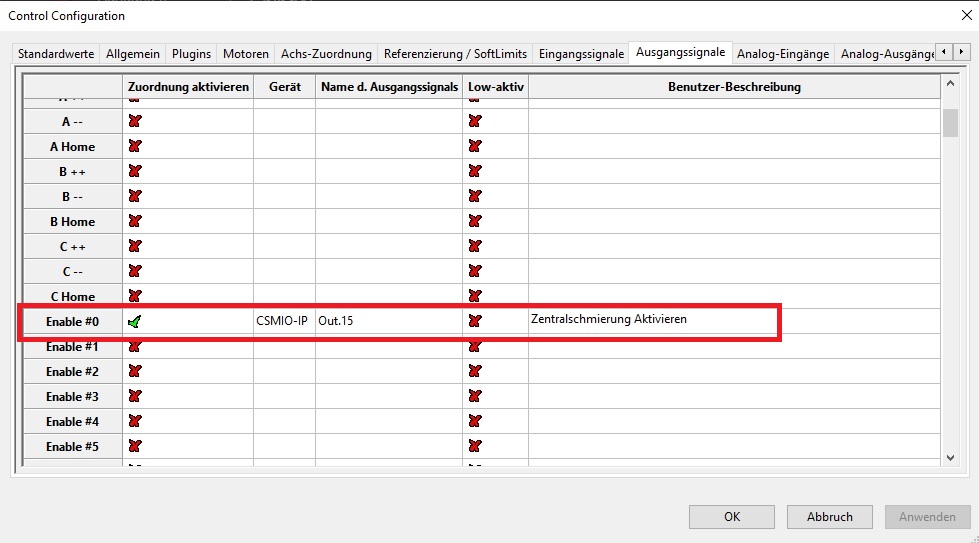Screen dimensions: 979x543
Task: Click the red X assignment icon for Enable #3
Action: point(135,396)
